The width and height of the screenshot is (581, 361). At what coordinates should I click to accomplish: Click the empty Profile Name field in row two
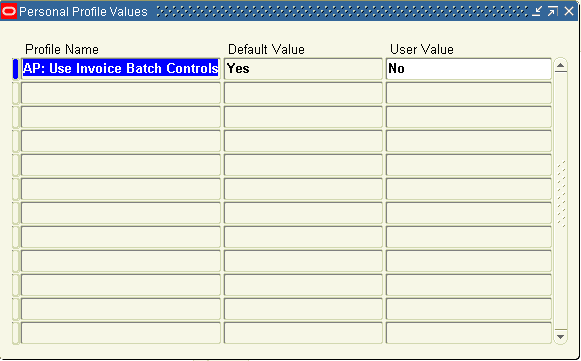121,93
